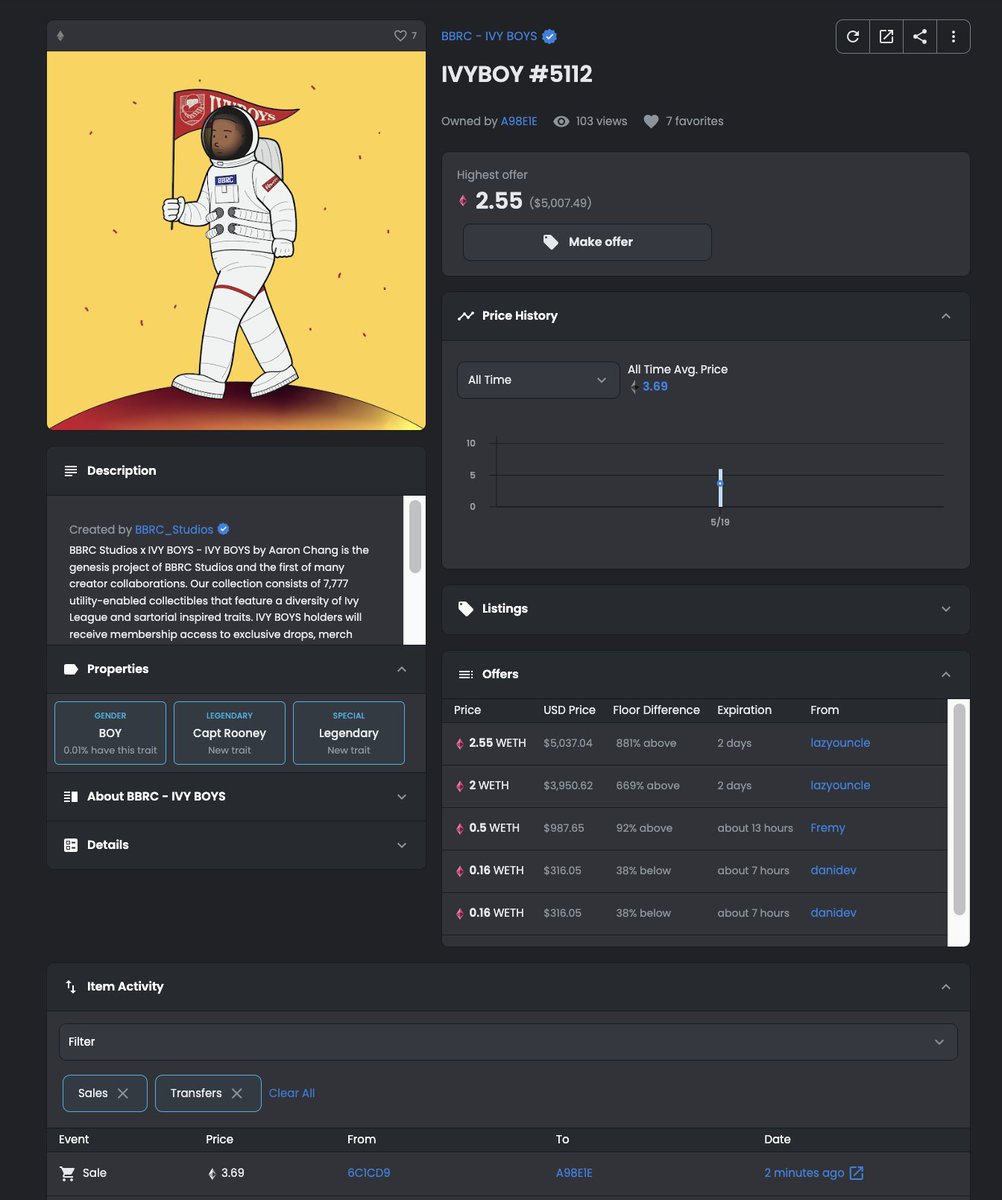The height and width of the screenshot is (1200, 1002).
Task: Open lazyouncle link on 2 WETH offer
Action: pos(840,785)
